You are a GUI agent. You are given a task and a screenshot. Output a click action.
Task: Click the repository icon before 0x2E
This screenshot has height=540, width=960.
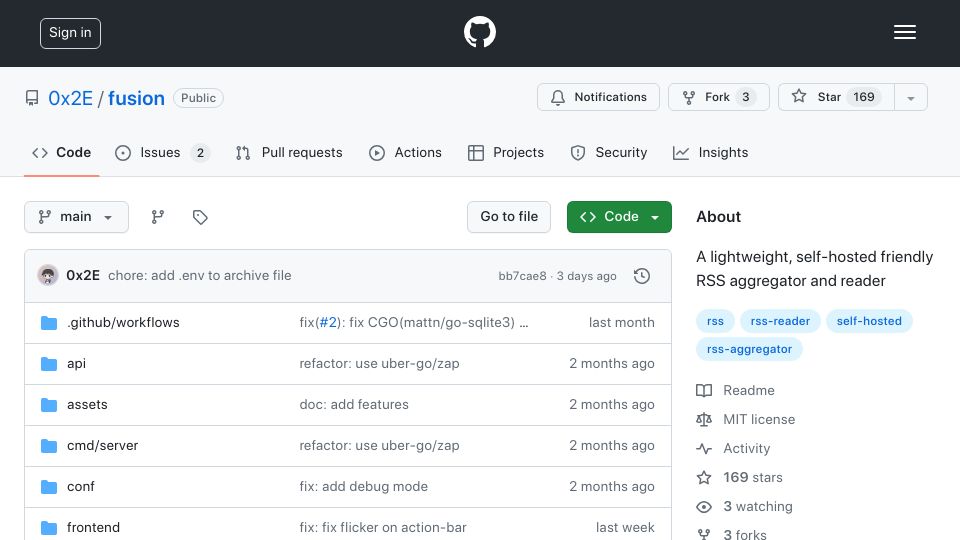click(x=32, y=98)
